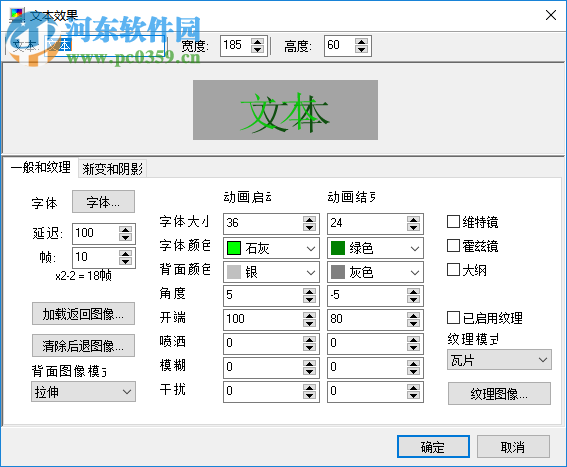Increase start 干扰 noise value
Image resolution: width=567 pixels, height=467 pixels.
tap(309, 387)
